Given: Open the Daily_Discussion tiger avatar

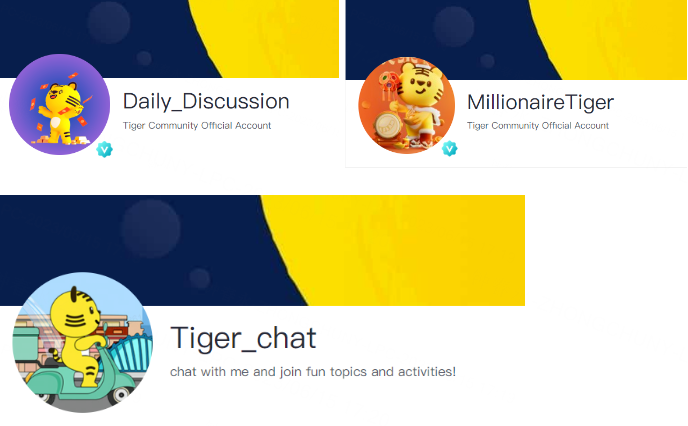Looking at the screenshot, I should [60, 104].
